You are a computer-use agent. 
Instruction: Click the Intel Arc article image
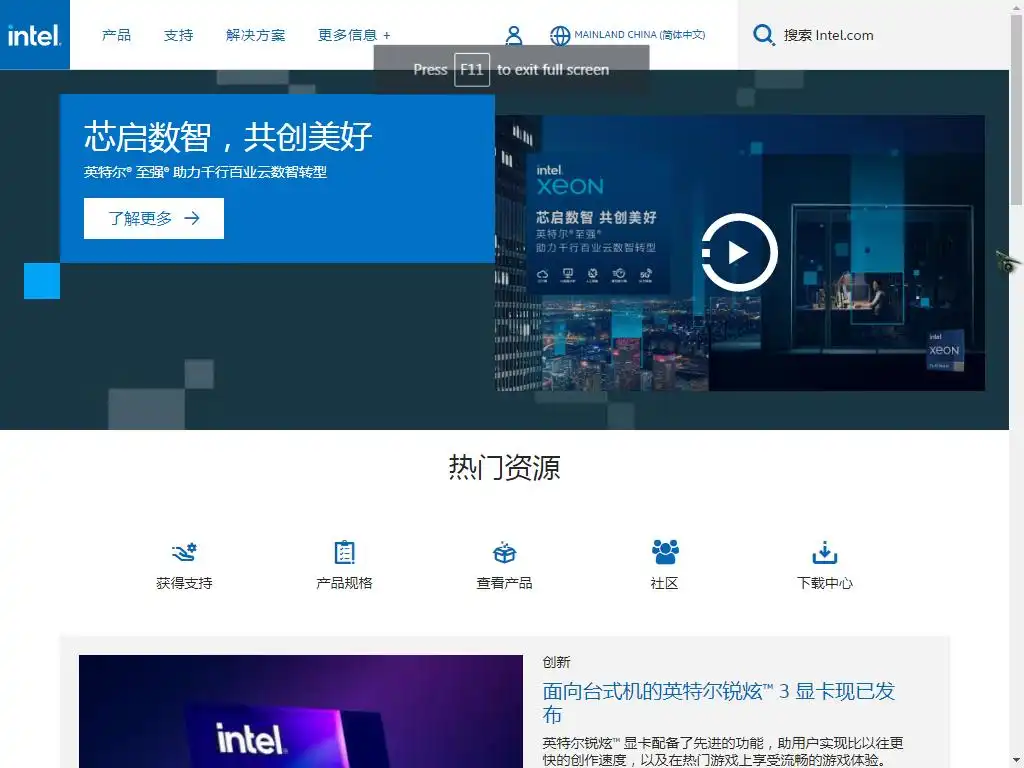(301, 711)
